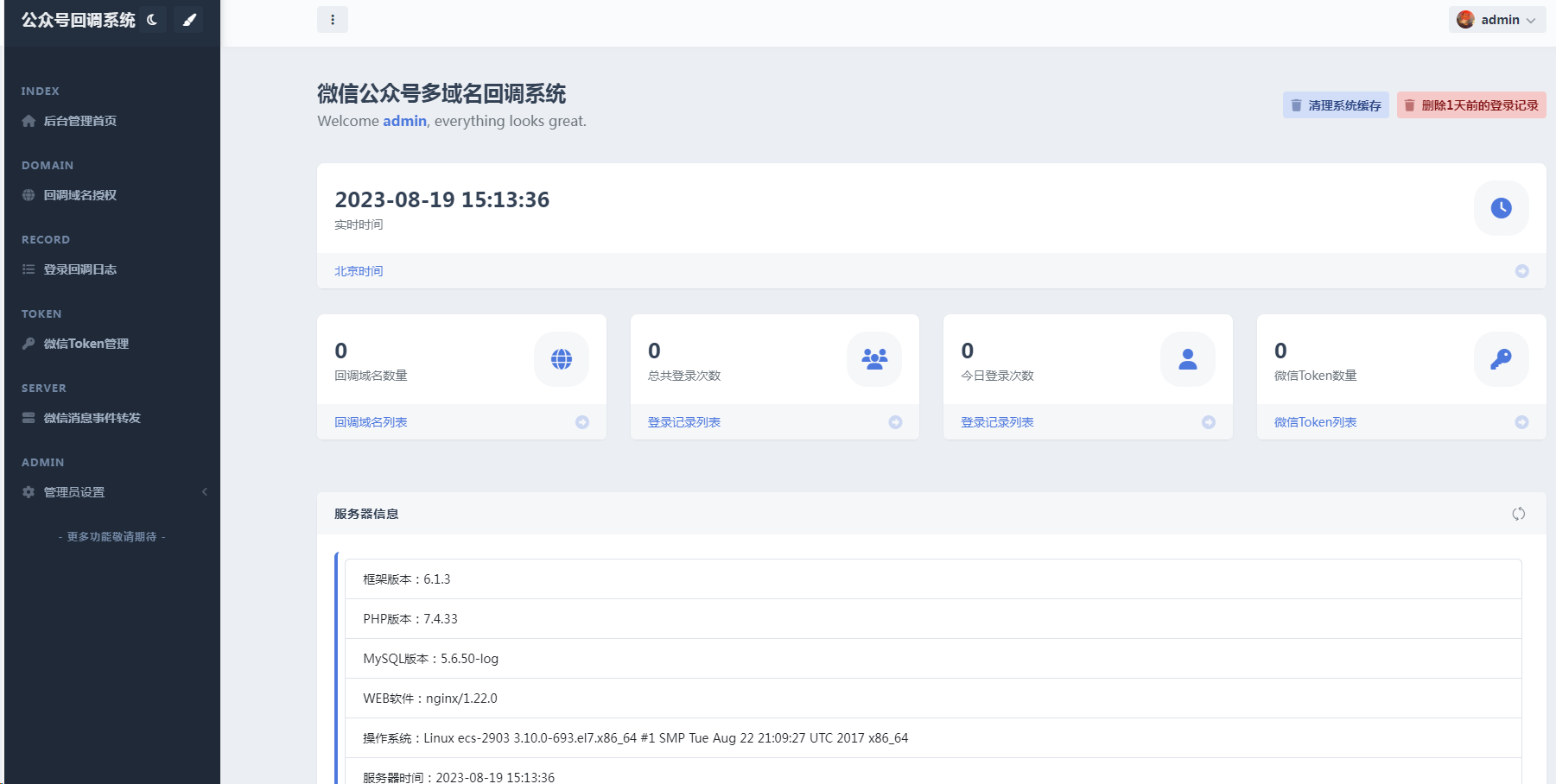Click 清理系统缓存 button
1556x784 pixels.
[x=1336, y=105]
